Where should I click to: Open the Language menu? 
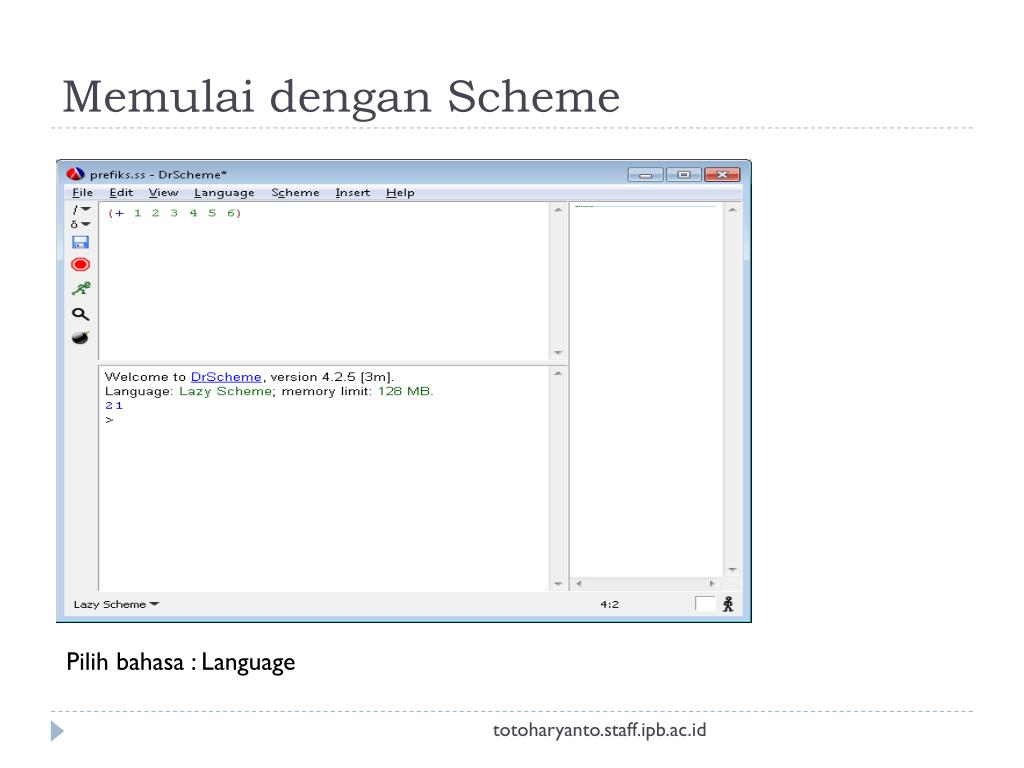(x=224, y=193)
